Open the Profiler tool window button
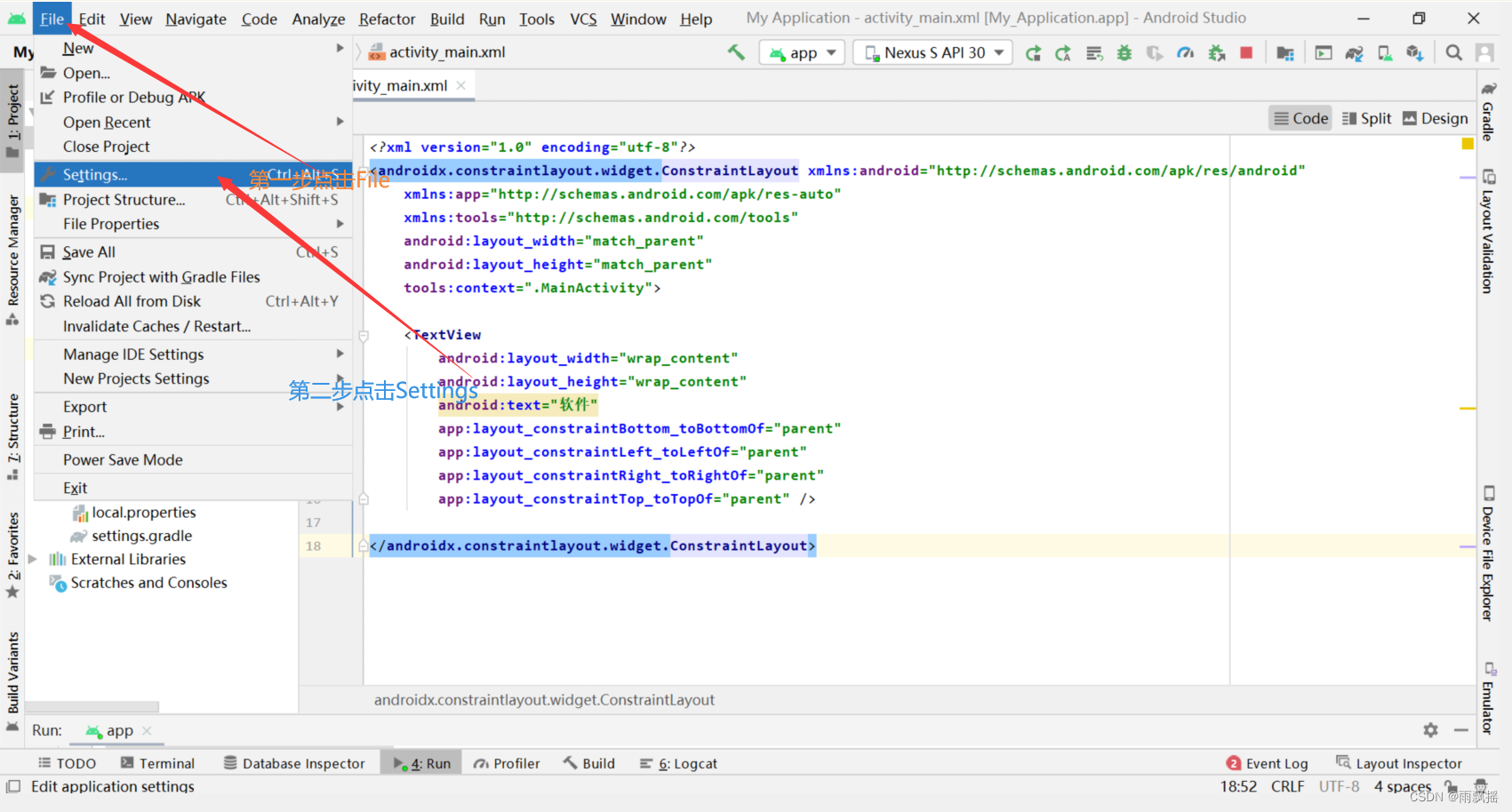Image resolution: width=1512 pixels, height=812 pixels. 507,763
